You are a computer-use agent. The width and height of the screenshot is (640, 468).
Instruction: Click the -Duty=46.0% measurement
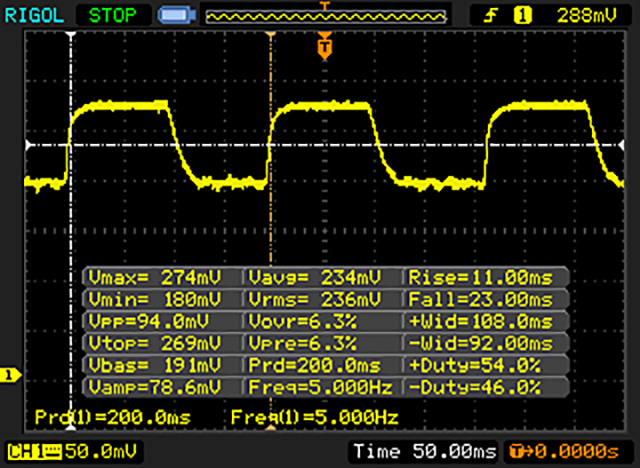[x=475, y=387]
